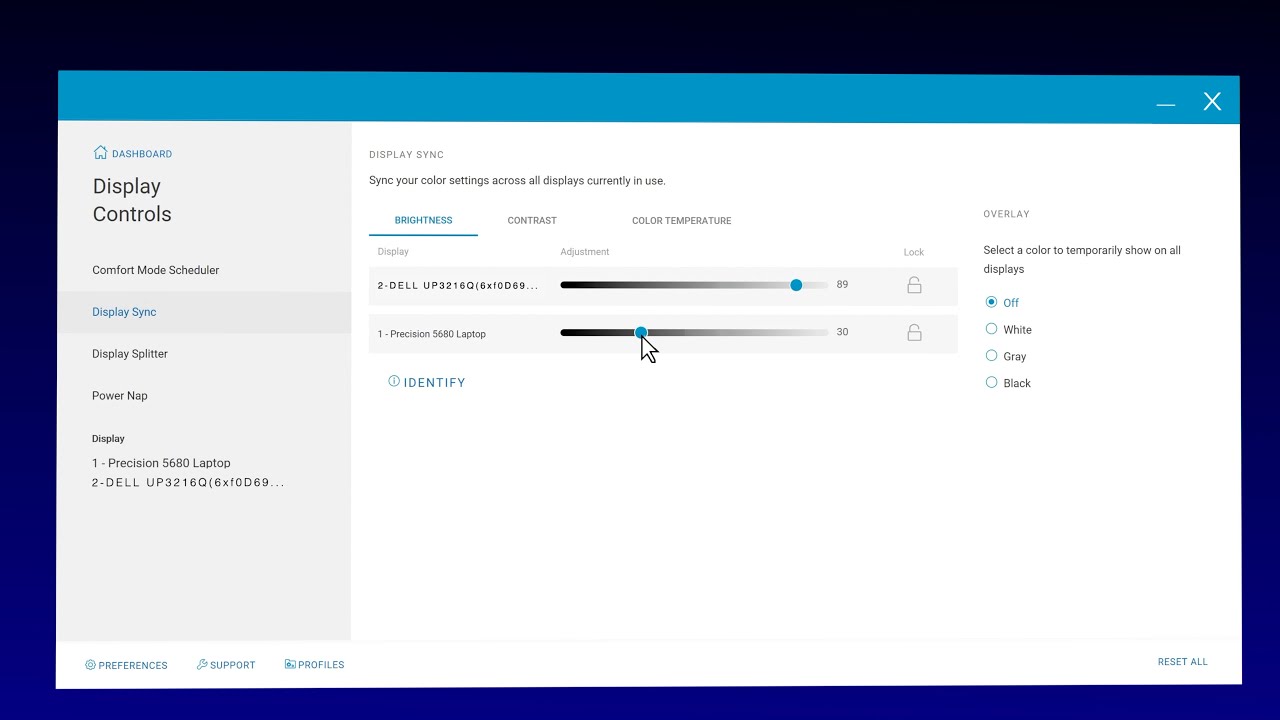Click the brightness value 30
This screenshot has width=1280, height=720.
click(842, 332)
